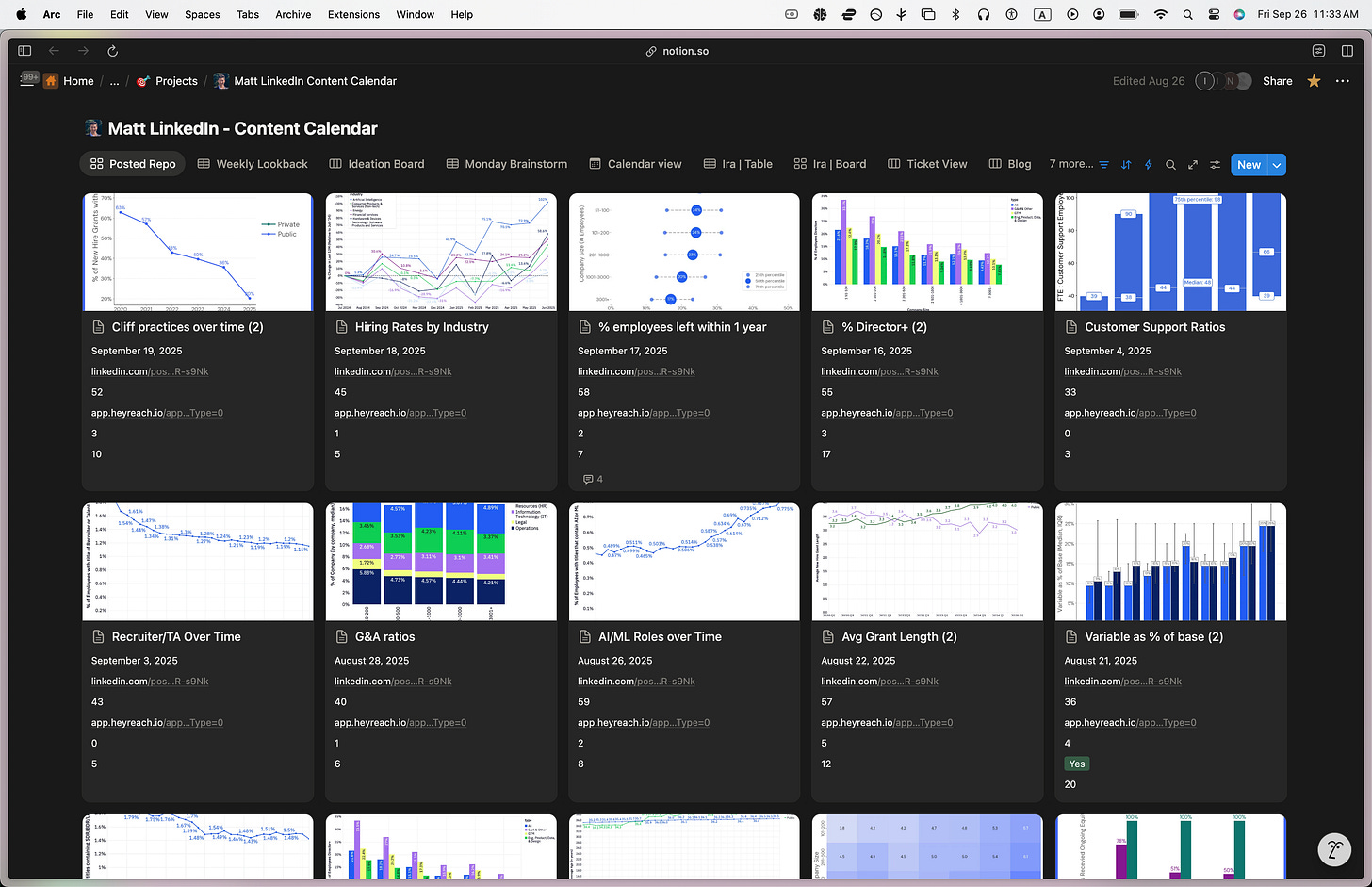This screenshot has height=887, width=1372.
Task: Open macOS Control Center icon
Action: (x=1213, y=14)
